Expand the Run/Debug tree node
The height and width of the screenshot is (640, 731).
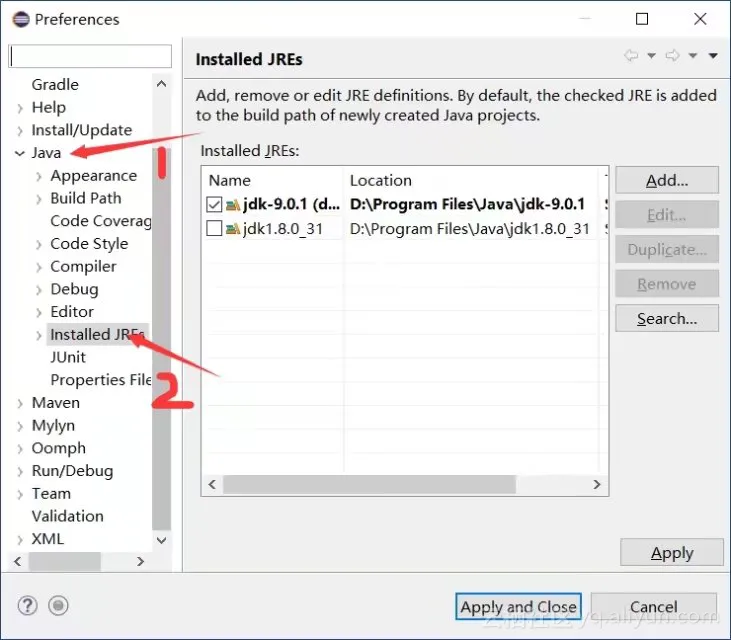20,471
